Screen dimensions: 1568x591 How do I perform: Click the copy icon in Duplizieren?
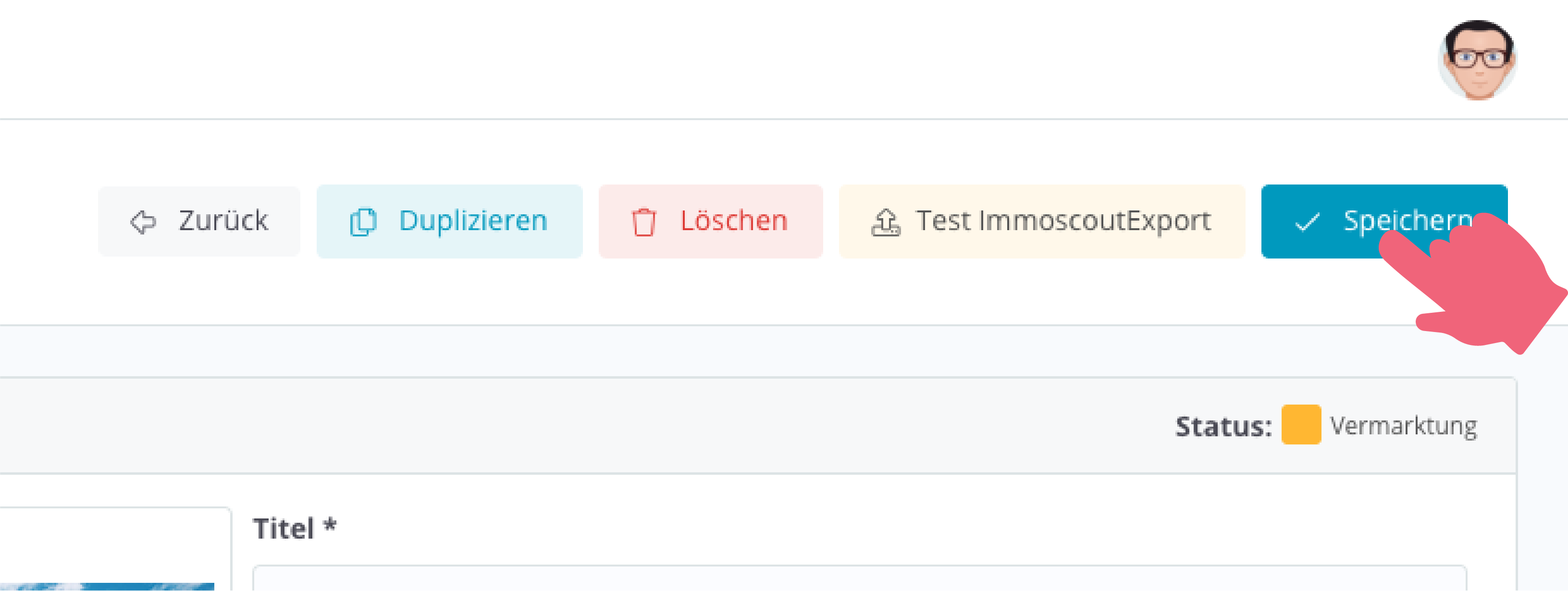click(x=363, y=222)
